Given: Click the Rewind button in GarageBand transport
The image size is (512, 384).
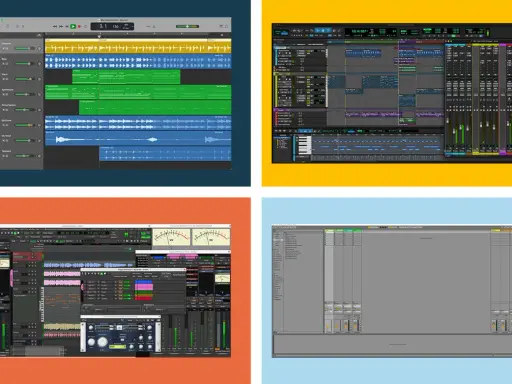Looking at the screenshot, I should click(x=55, y=26).
